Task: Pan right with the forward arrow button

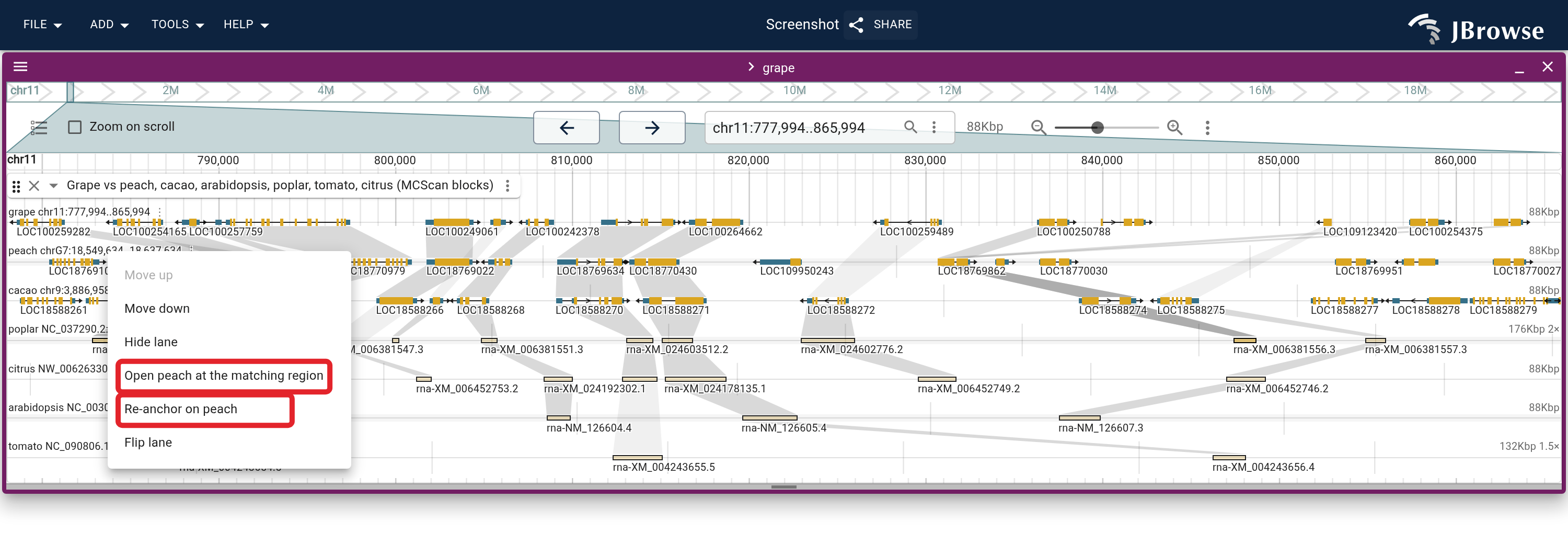Action: (652, 127)
